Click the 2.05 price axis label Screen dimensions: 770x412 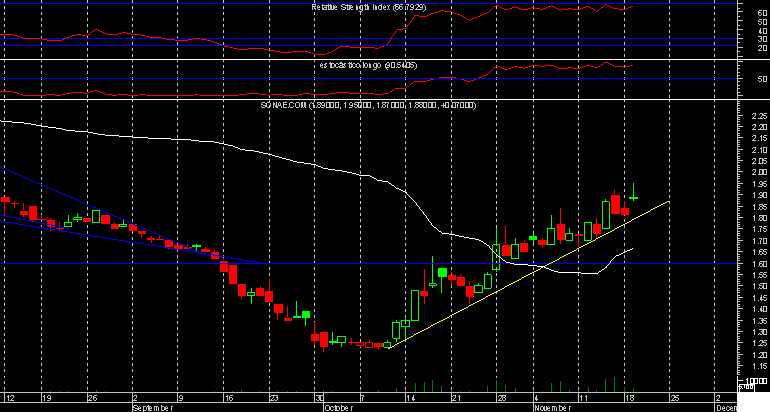759,162
